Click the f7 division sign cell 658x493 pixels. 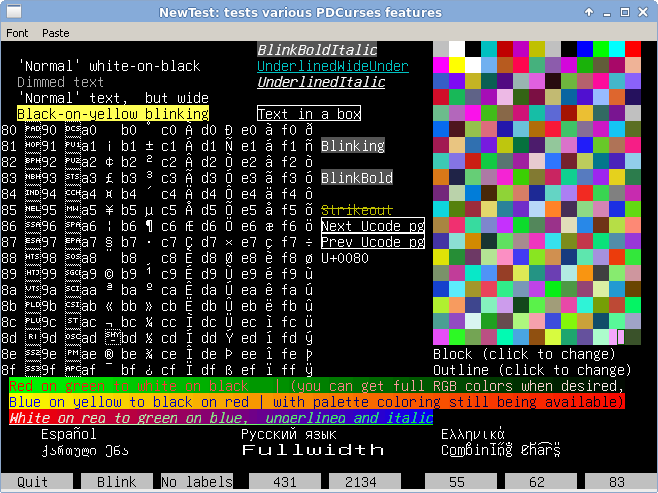[309, 242]
